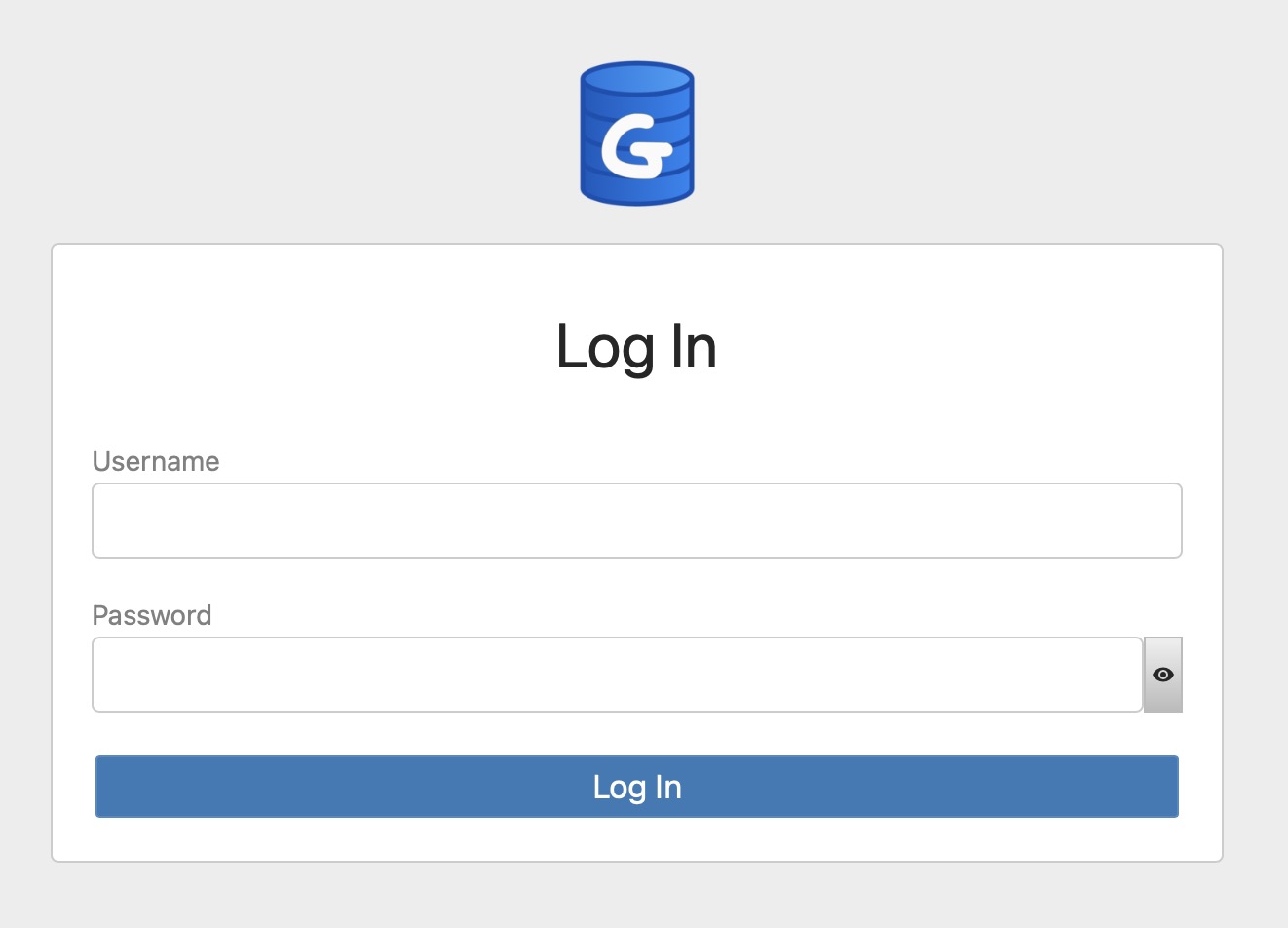Image resolution: width=1288 pixels, height=928 pixels.
Task: Select the Username label
Action: coord(155,461)
